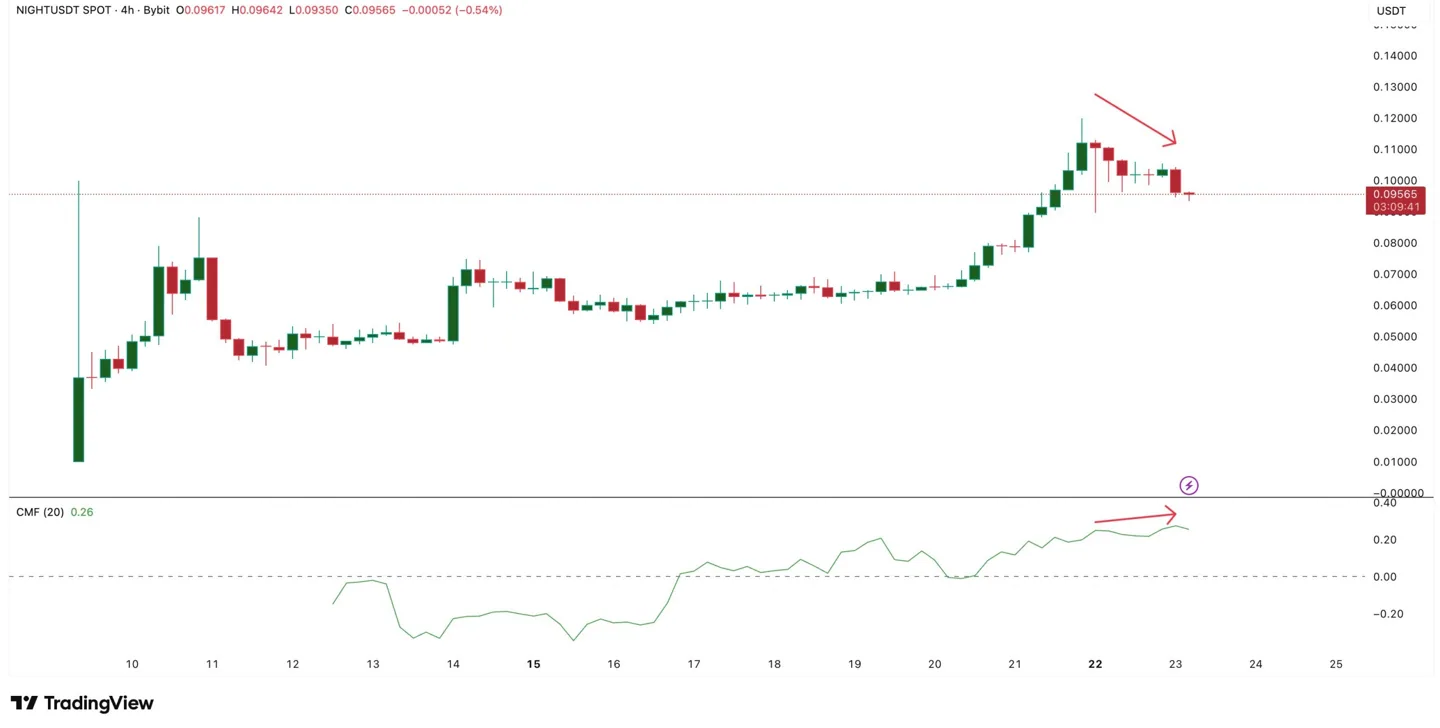This screenshot has width=1440, height=728.
Task: Click CMF scale label 0.00
Action: pyautogui.click(x=1385, y=577)
